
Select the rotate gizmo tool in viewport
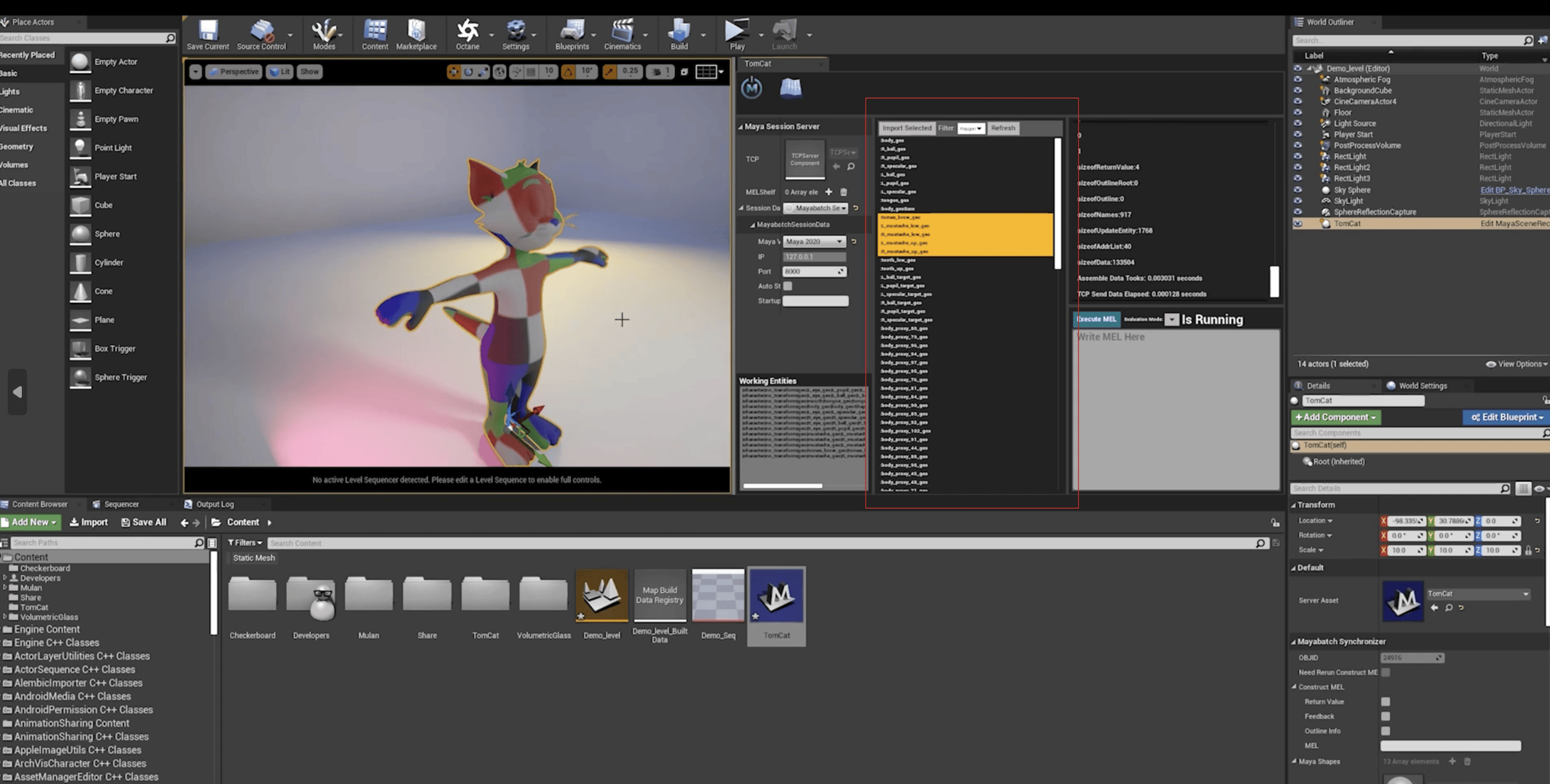[x=469, y=72]
